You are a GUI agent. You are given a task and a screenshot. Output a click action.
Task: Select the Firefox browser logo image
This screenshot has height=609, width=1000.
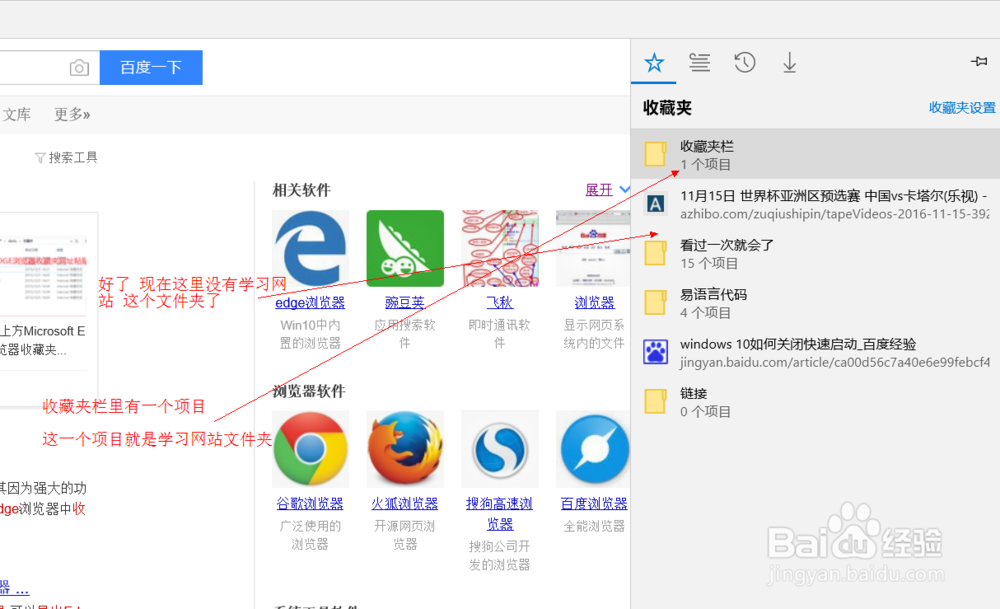(x=405, y=448)
